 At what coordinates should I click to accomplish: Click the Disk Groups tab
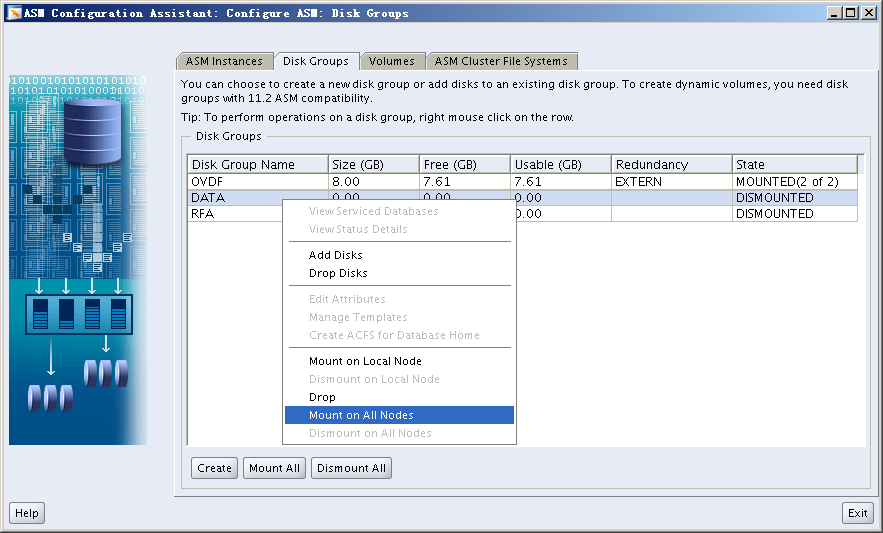click(x=316, y=61)
